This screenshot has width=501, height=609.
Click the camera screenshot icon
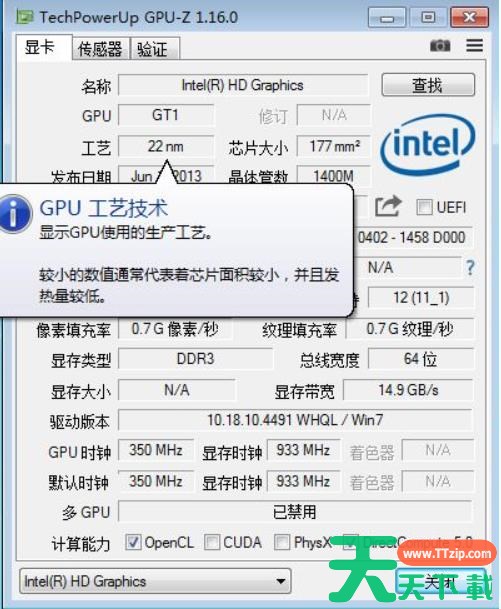click(x=440, y=46)
